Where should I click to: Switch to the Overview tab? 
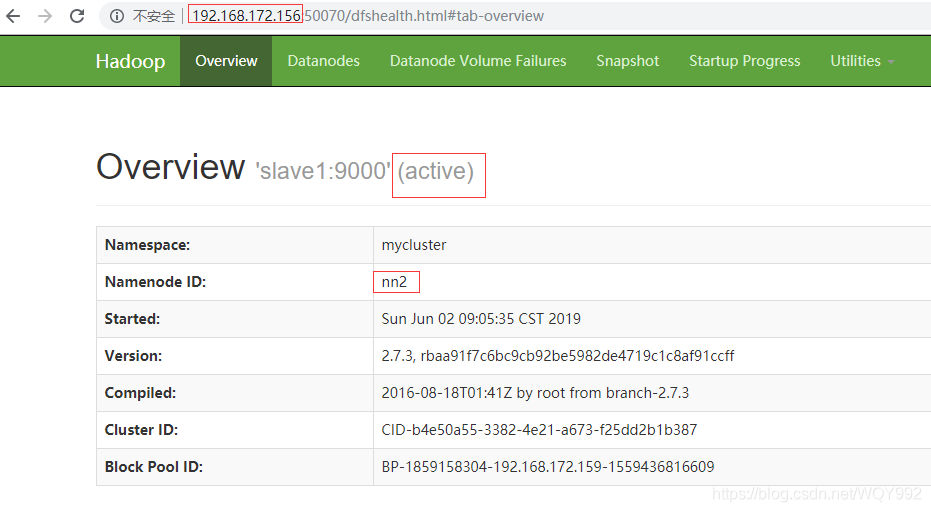tap(226, 61)
